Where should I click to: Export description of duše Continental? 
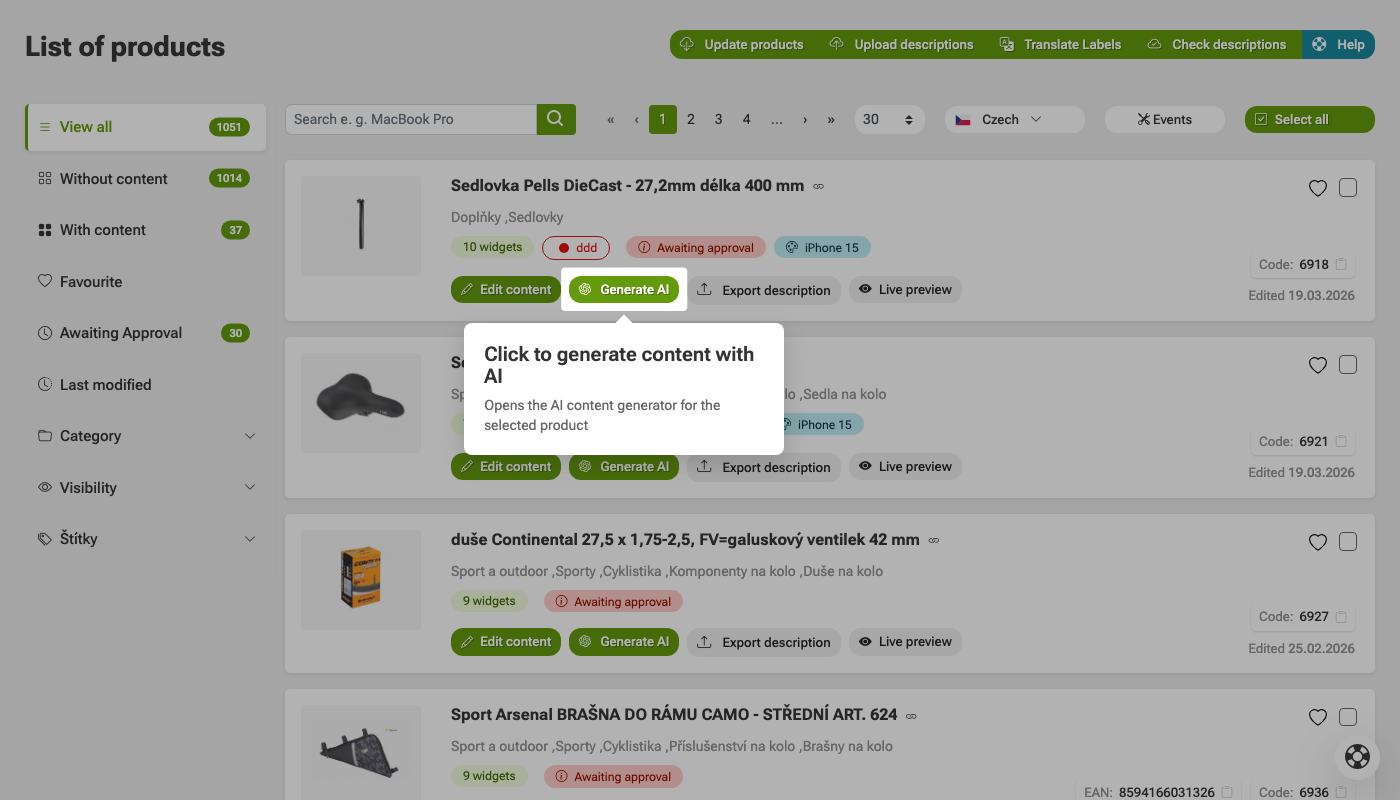point(764,642)
